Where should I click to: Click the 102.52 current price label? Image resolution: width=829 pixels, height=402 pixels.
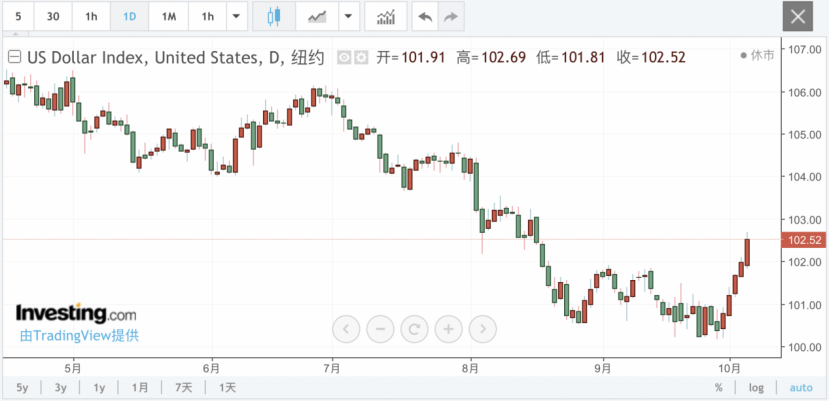tap(804, 240)
